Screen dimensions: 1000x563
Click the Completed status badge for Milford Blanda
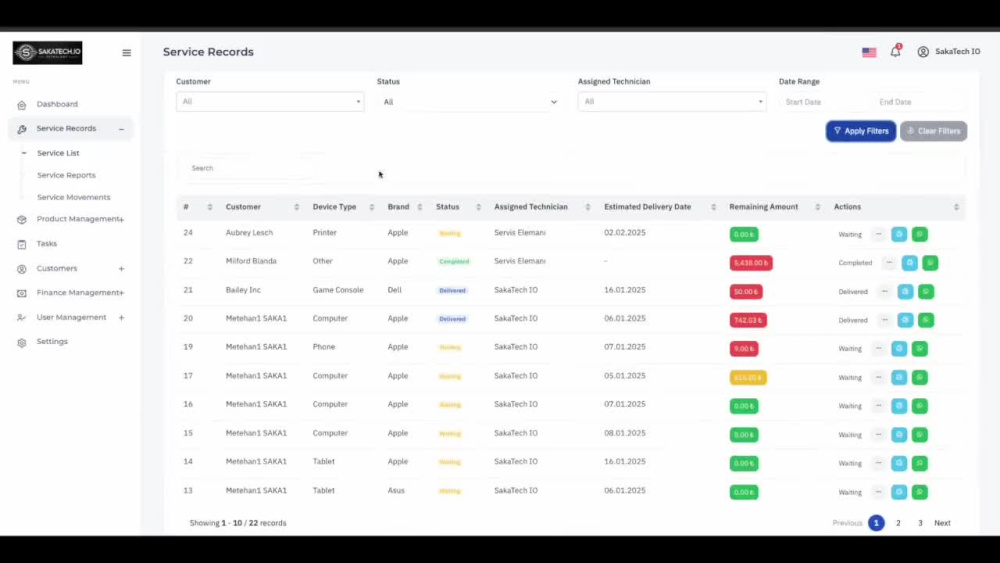pos(454,262)
